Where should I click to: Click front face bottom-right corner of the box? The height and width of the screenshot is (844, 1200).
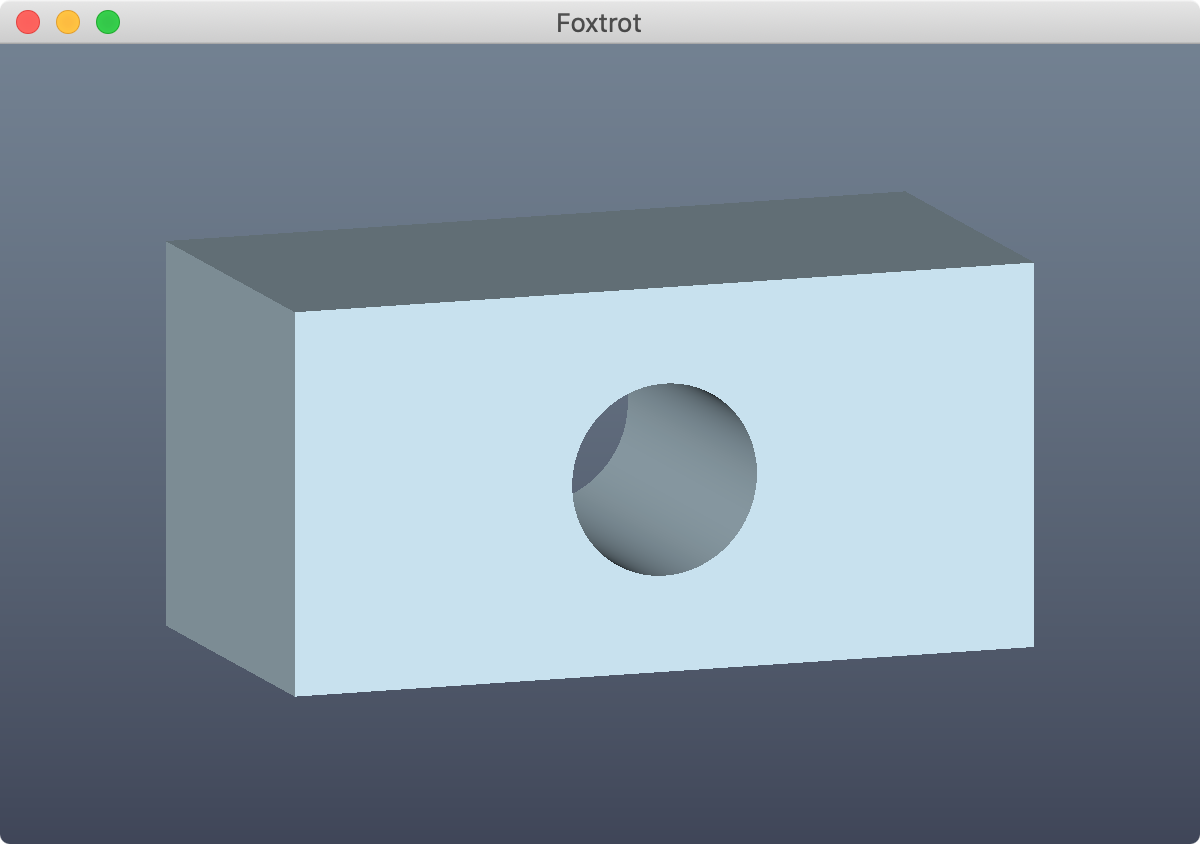click(x=1032, y=646)
